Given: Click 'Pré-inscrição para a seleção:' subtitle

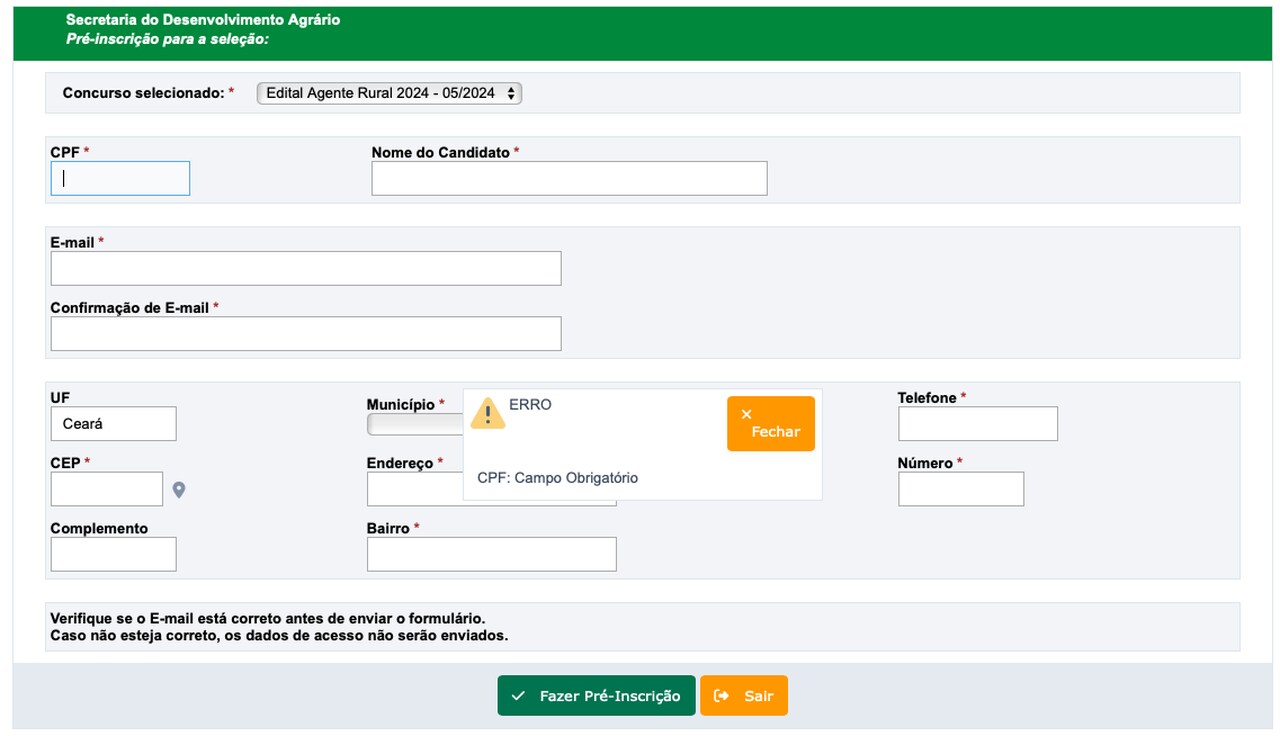Looking at the screenshot, I should [168, 39].
